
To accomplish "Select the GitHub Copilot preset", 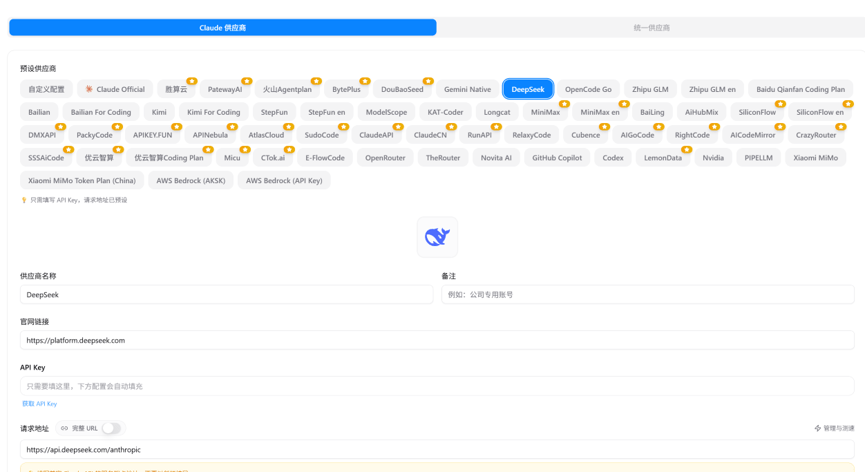I will tap(557, 158).
